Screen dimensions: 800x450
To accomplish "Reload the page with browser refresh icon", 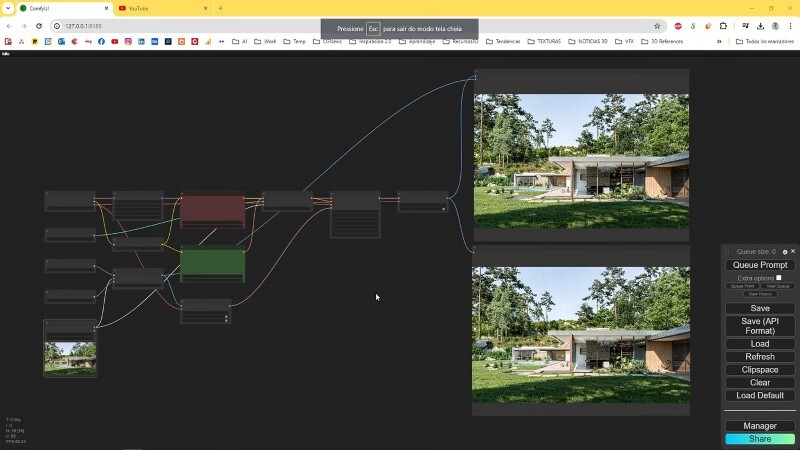I will 38,25.
